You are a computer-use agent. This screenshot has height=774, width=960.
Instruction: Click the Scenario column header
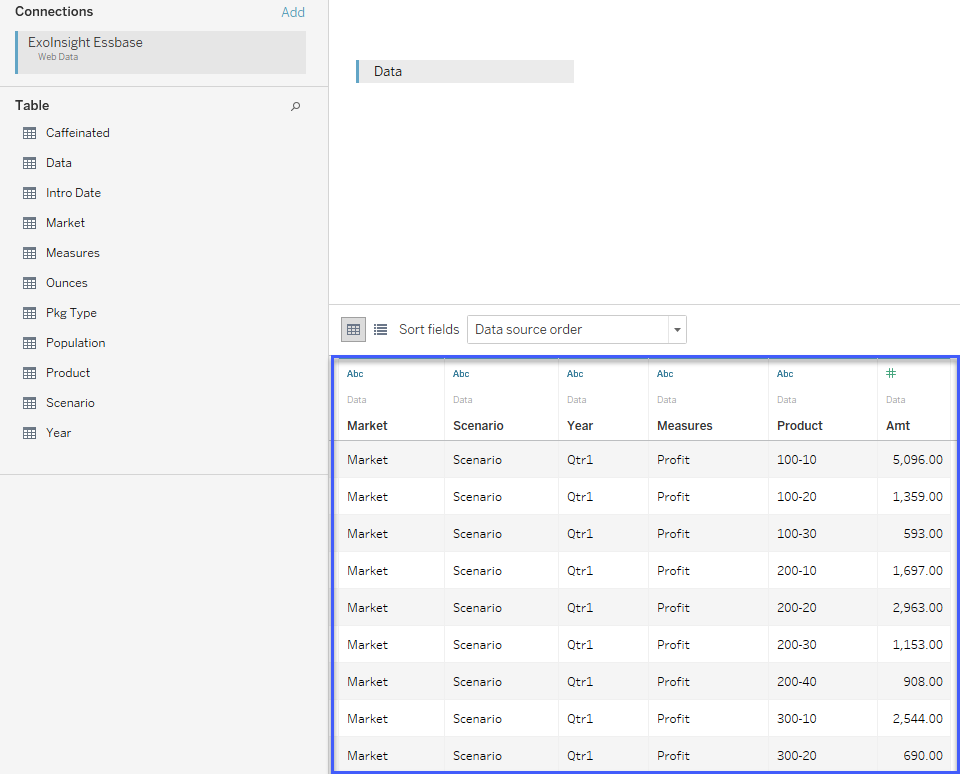coord(478,426)
